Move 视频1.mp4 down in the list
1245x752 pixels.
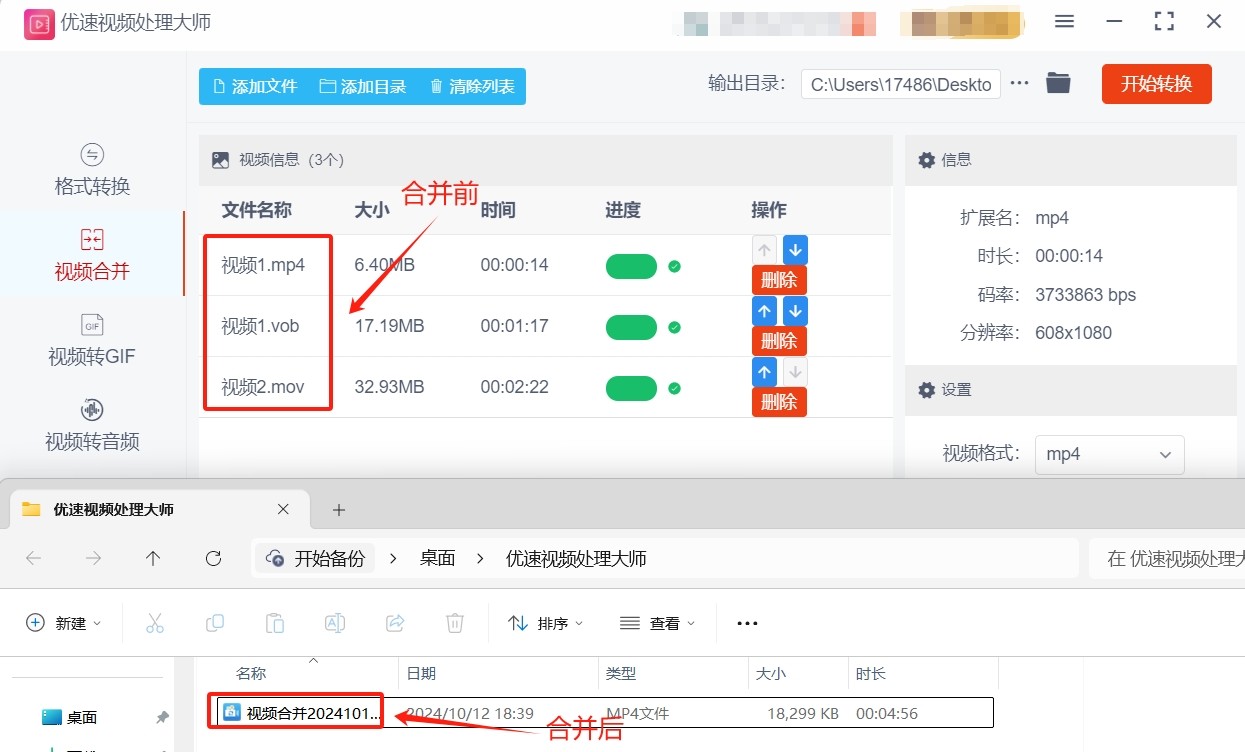(x=795, y=250)
